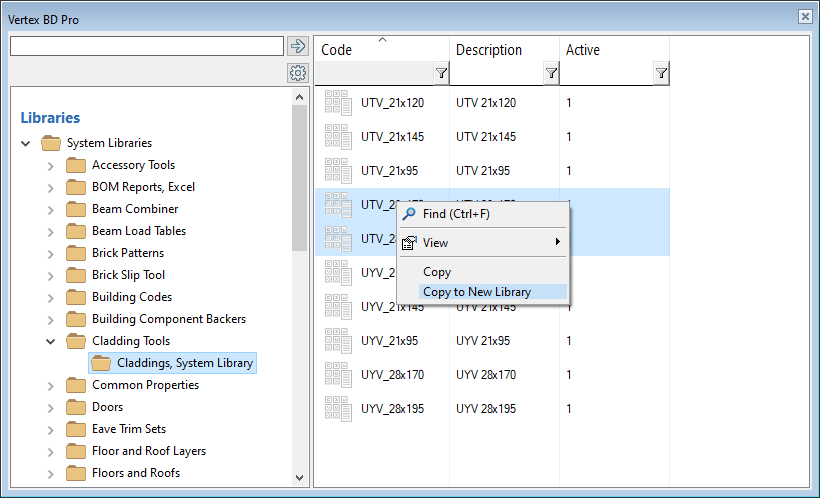The height and width of the screenshot is (498, 820).
Task: Select Find (Ctrl+F) from context menu
Action: click(x=456, y=214)
